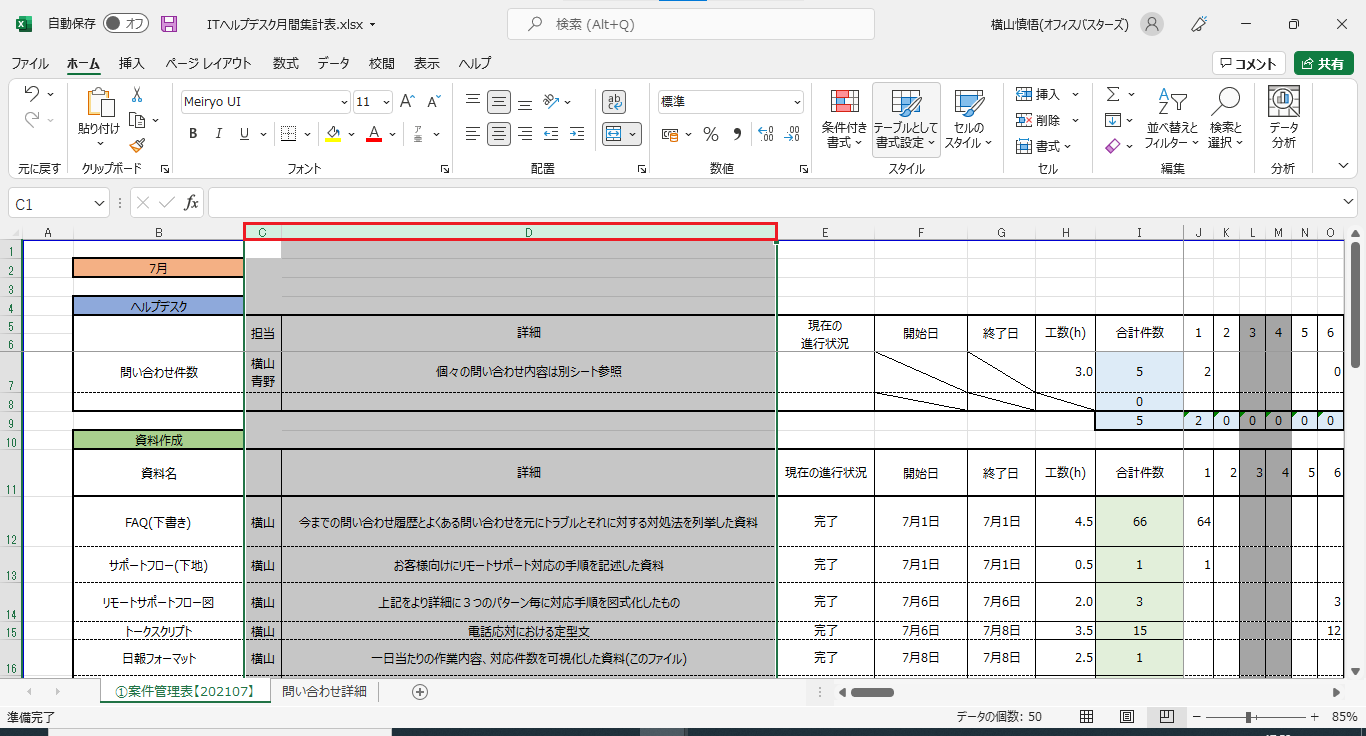
Task: Click the Increase Font Size icon
Action: [x=407, y=102]
